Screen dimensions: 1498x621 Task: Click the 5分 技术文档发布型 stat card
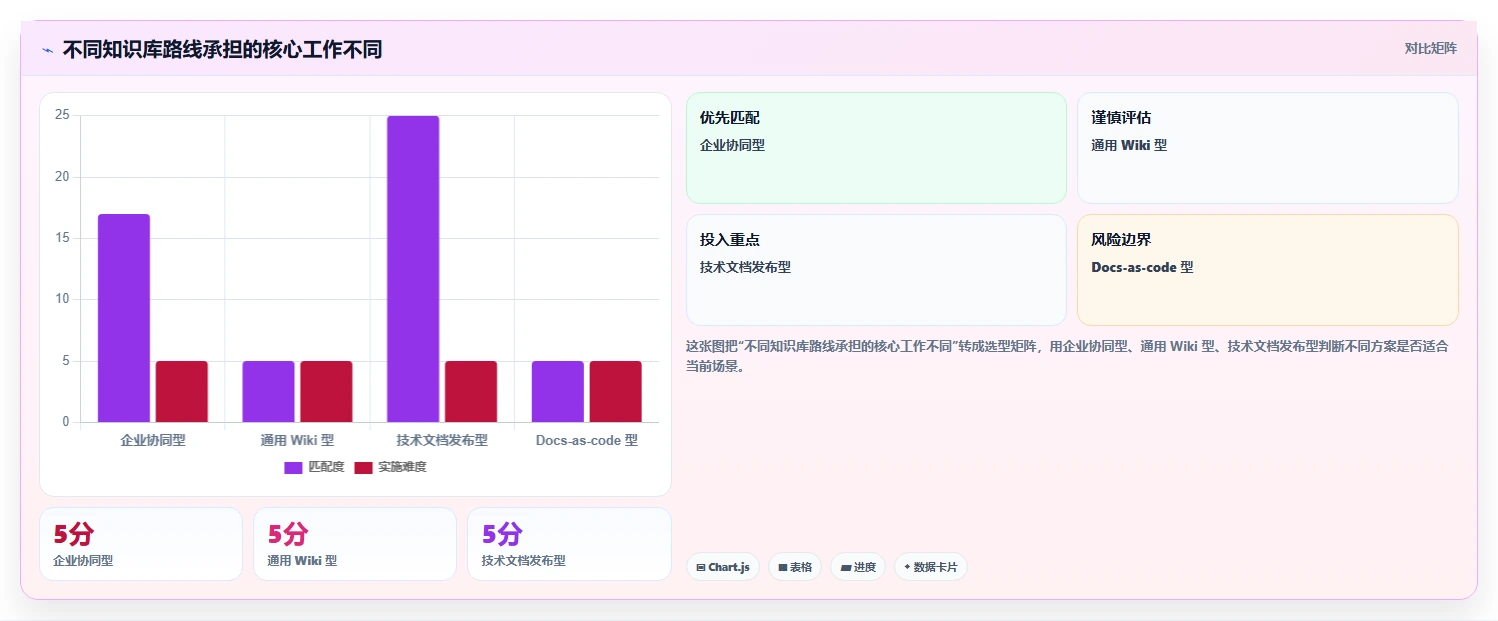[569, 544]
